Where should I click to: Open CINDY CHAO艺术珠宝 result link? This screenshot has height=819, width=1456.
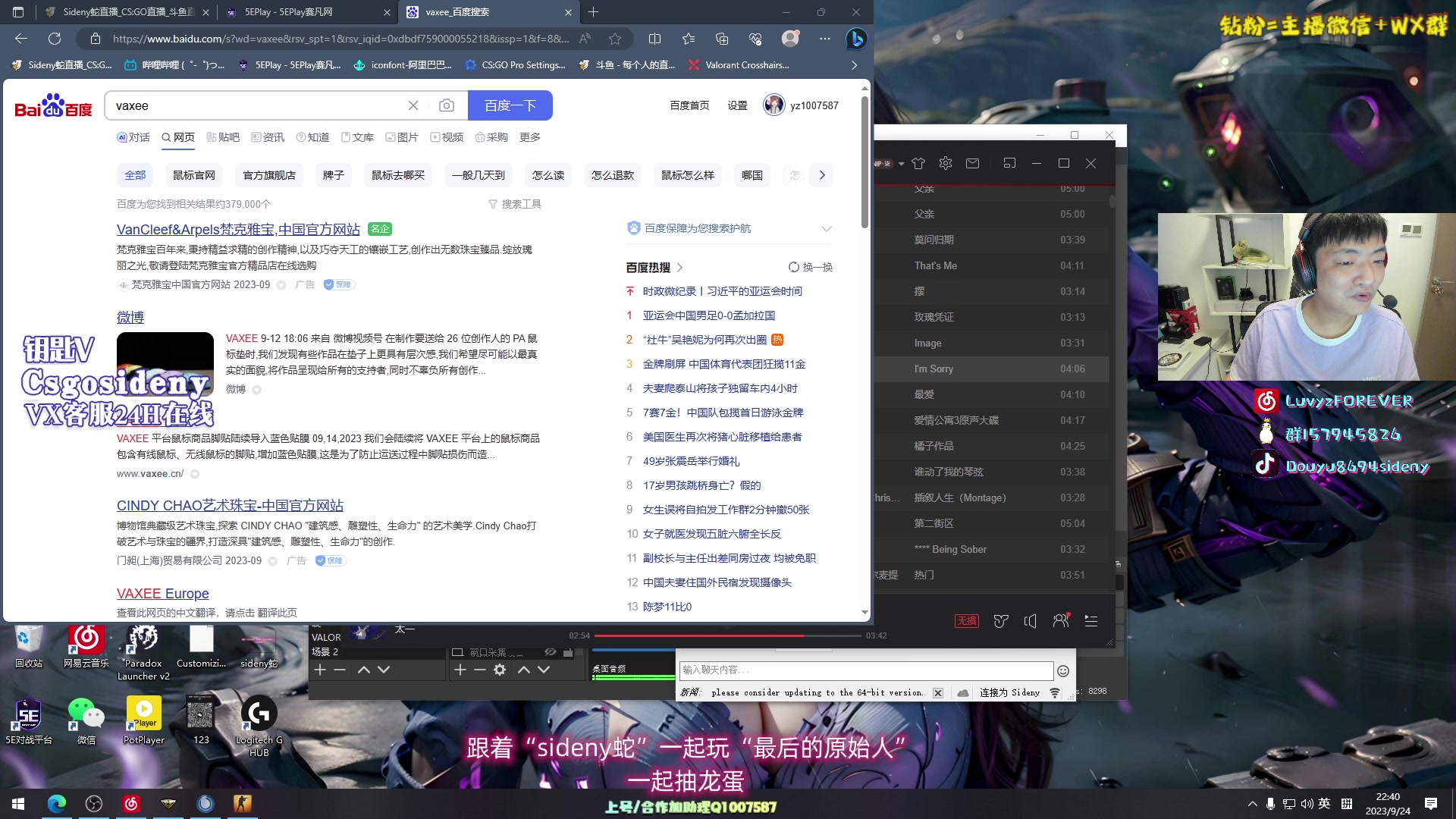coord(230,506)
